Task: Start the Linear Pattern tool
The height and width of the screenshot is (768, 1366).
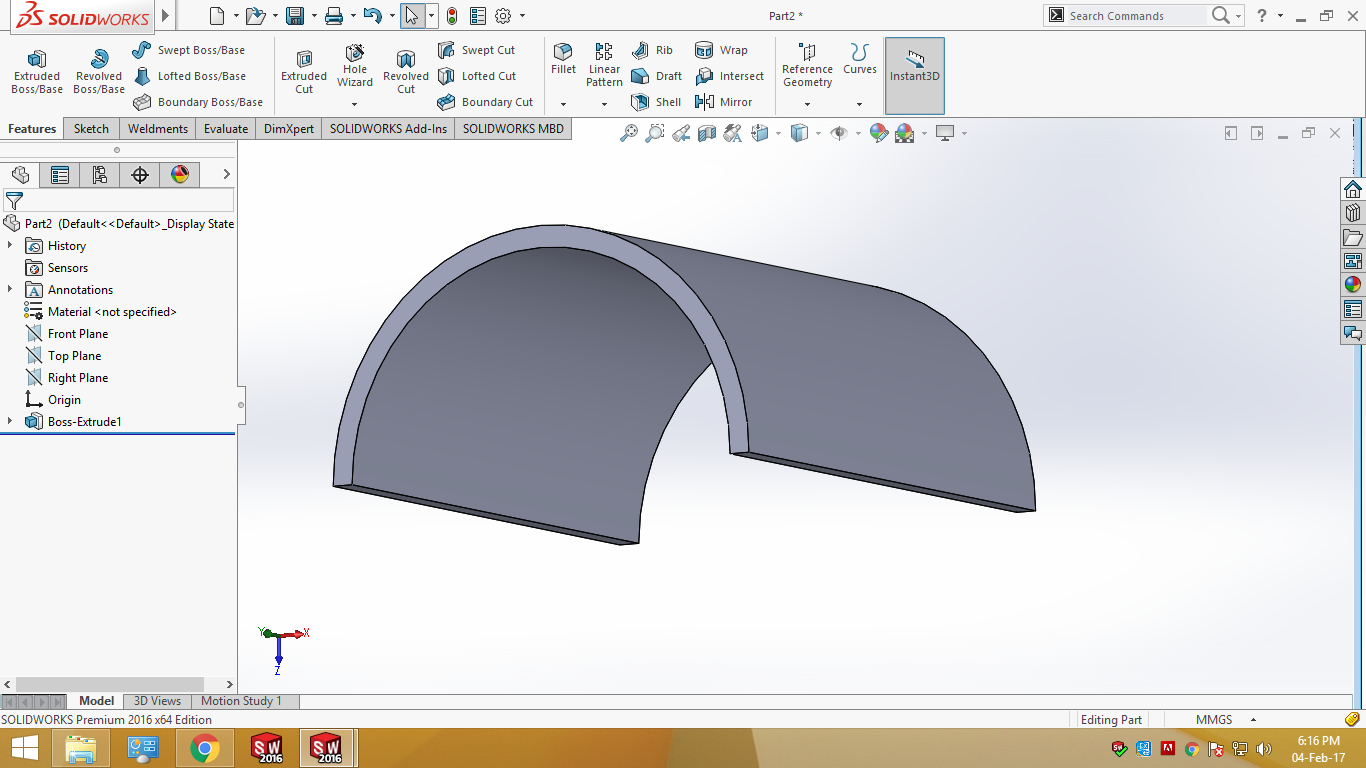Action: click(604, 65)
